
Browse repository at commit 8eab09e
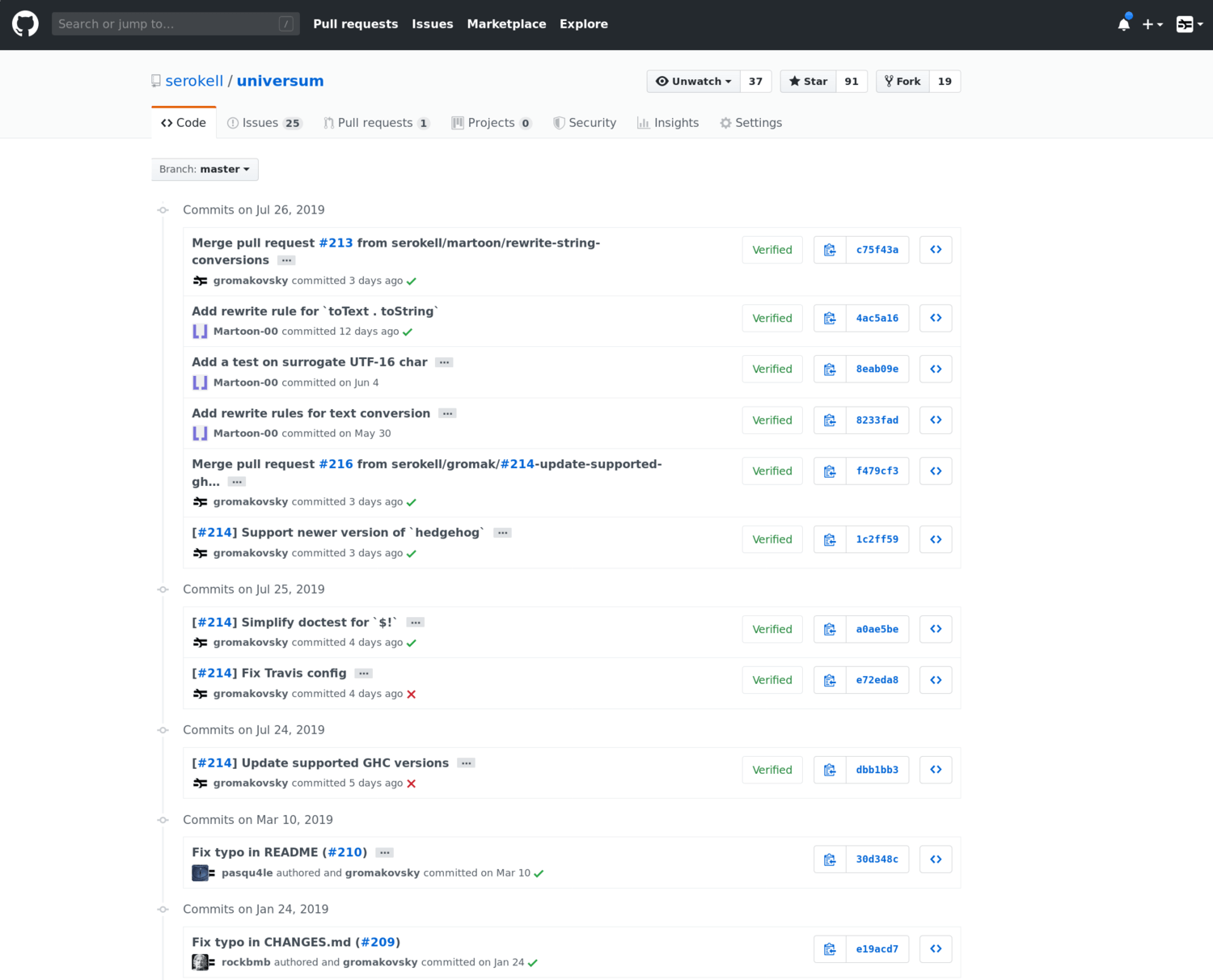point(936,369)
